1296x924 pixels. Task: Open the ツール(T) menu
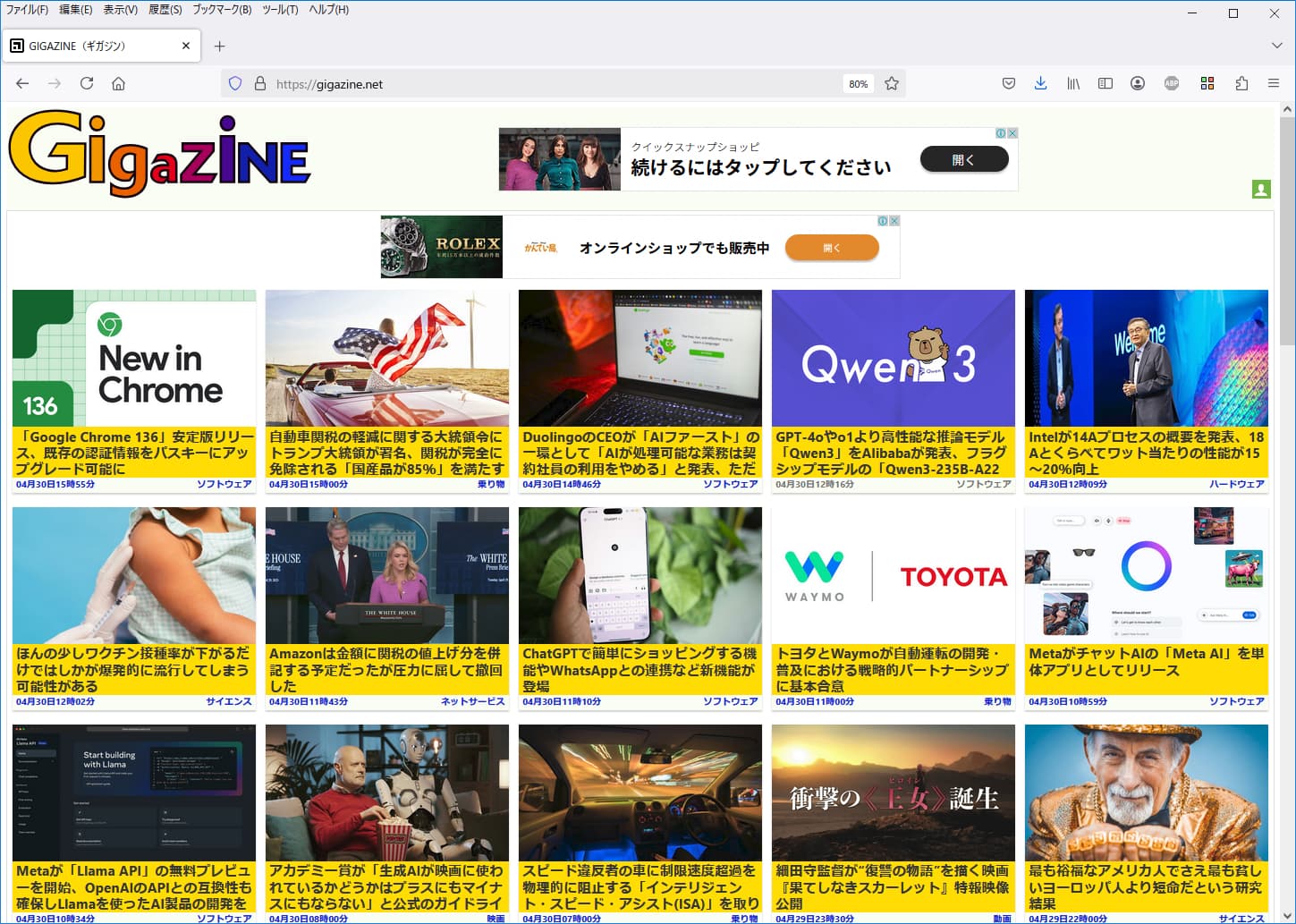tap(281, 10)
